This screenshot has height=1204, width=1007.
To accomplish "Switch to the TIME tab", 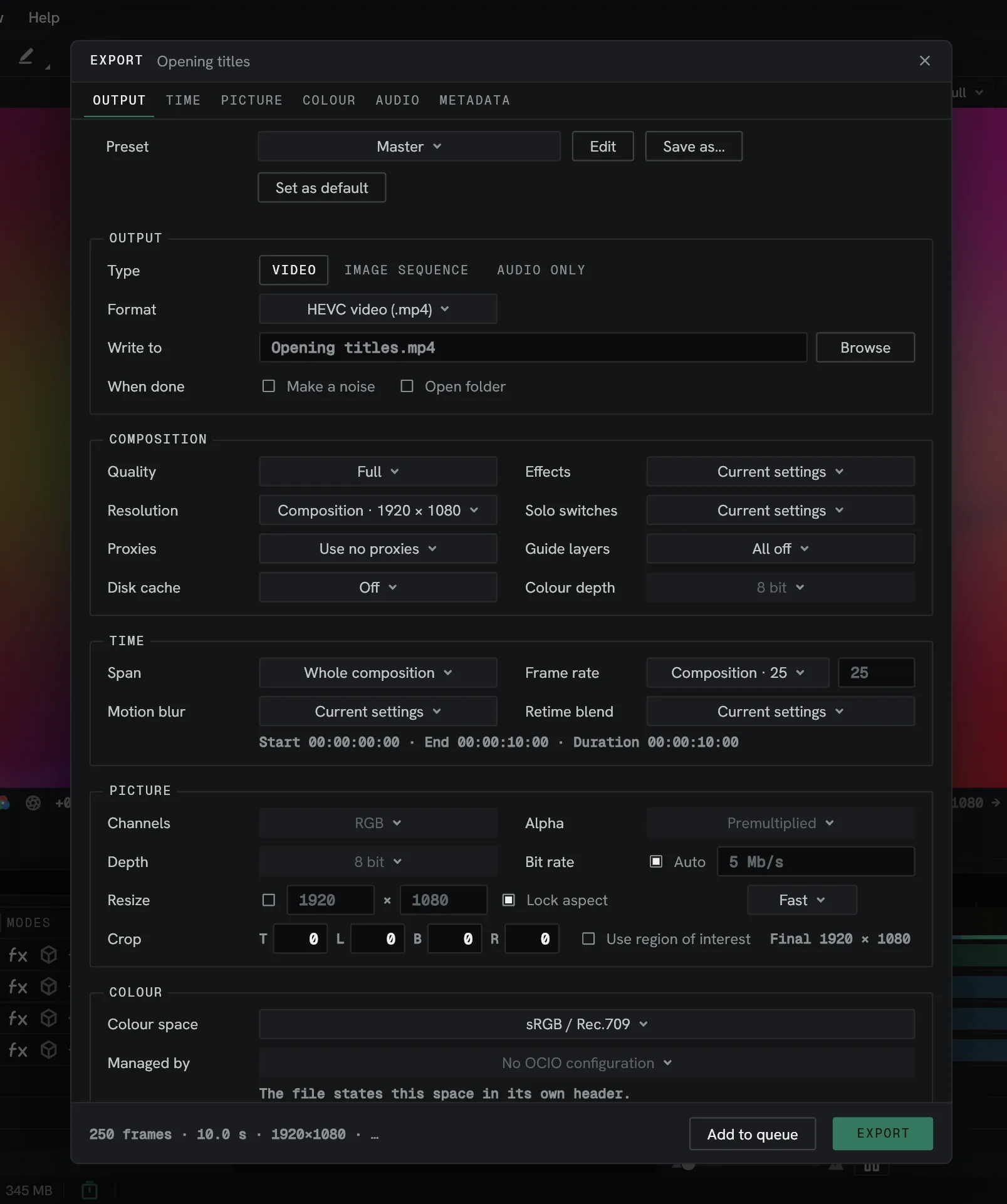I will click(x=183, y=100).
